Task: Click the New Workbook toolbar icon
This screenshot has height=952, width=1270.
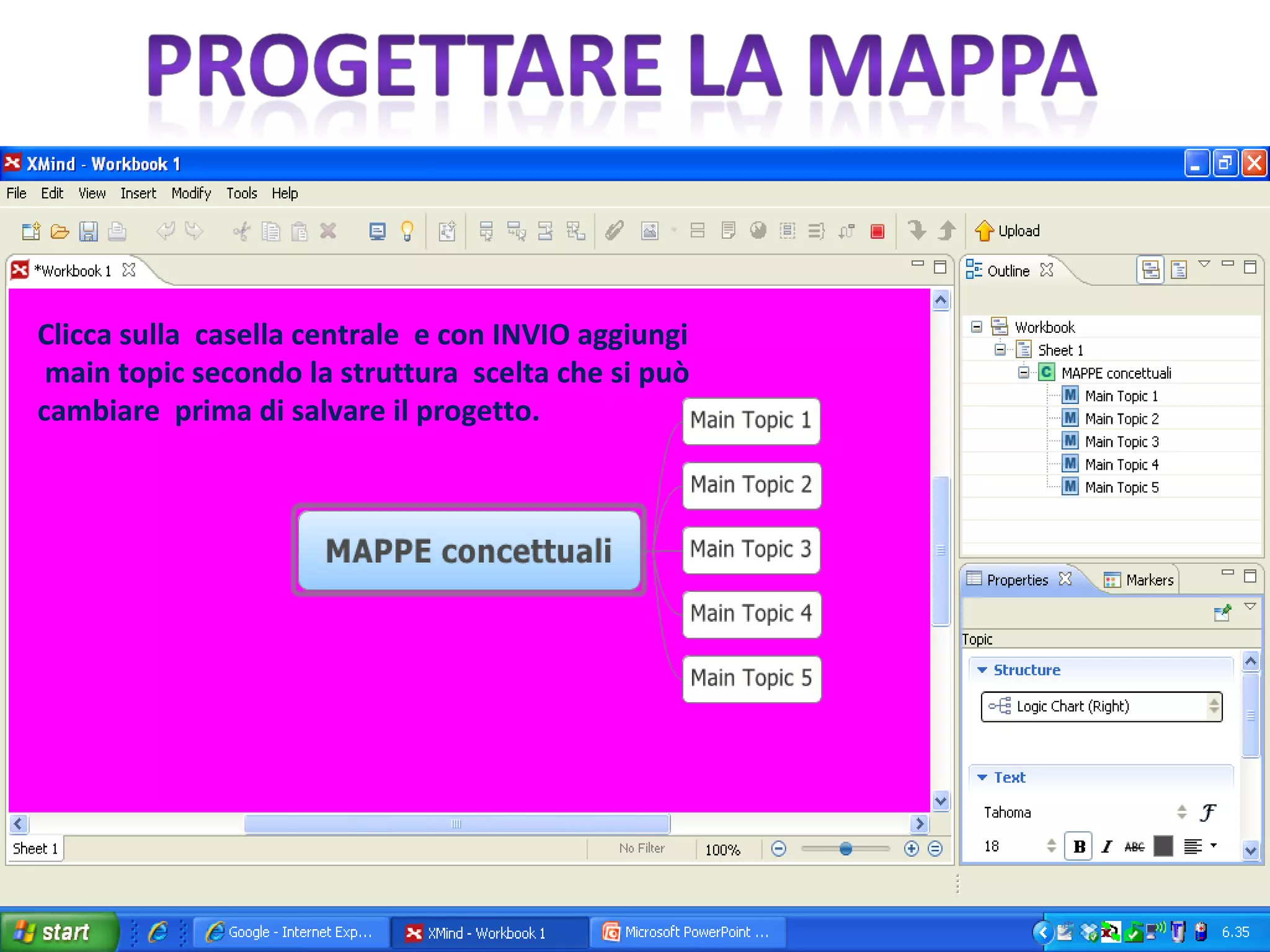Action: 31,232
